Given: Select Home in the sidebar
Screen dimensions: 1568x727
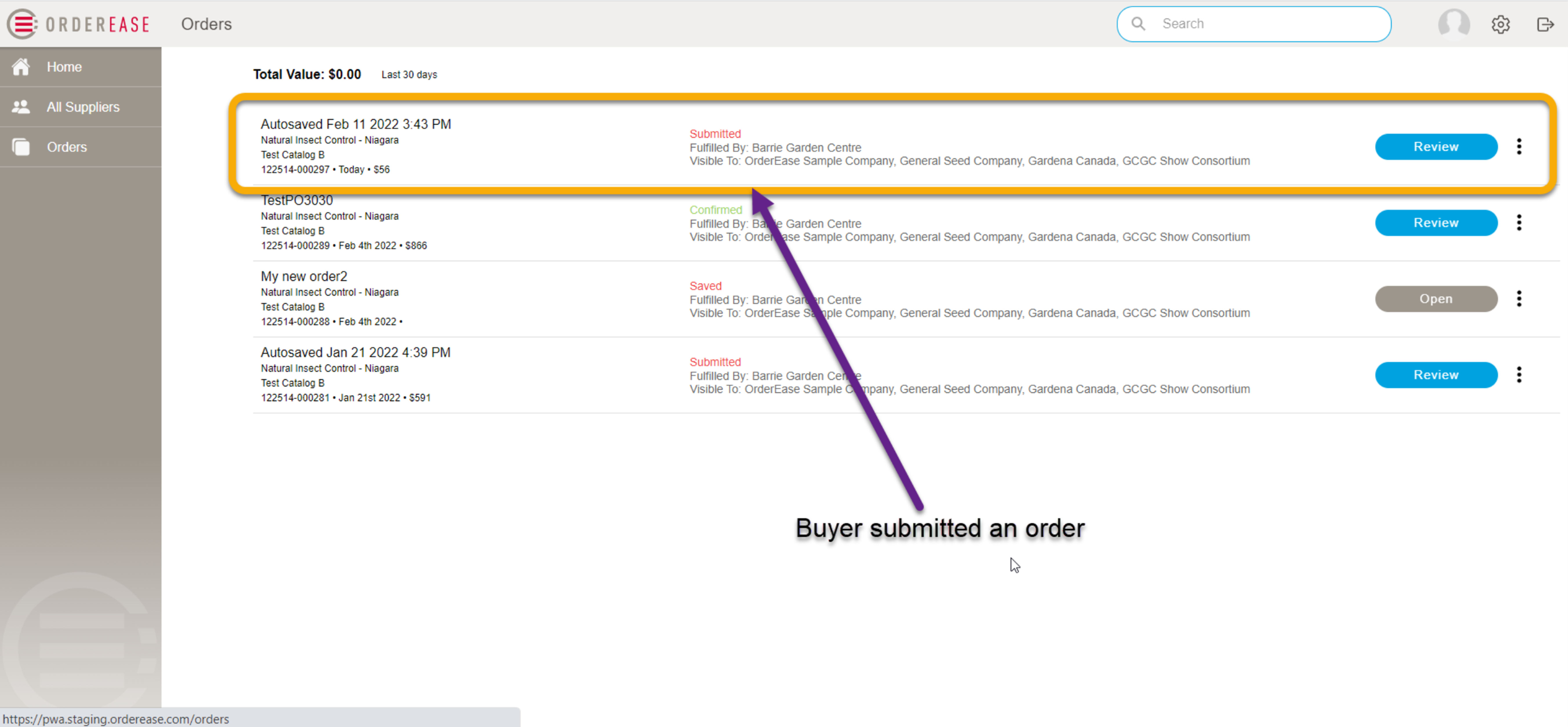Looking at the screenshot, I should (63, 66).
